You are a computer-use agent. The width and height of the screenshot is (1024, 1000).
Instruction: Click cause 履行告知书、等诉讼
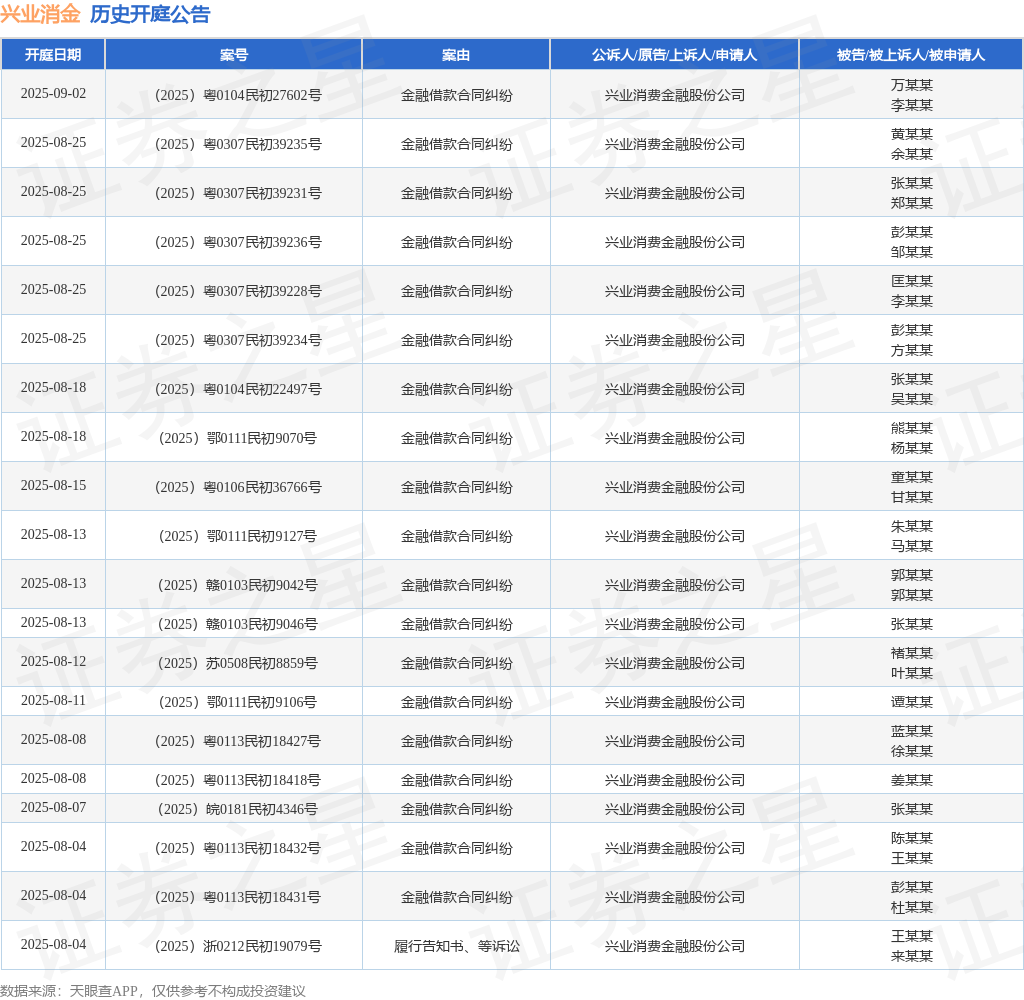click(x=456, y=946)
